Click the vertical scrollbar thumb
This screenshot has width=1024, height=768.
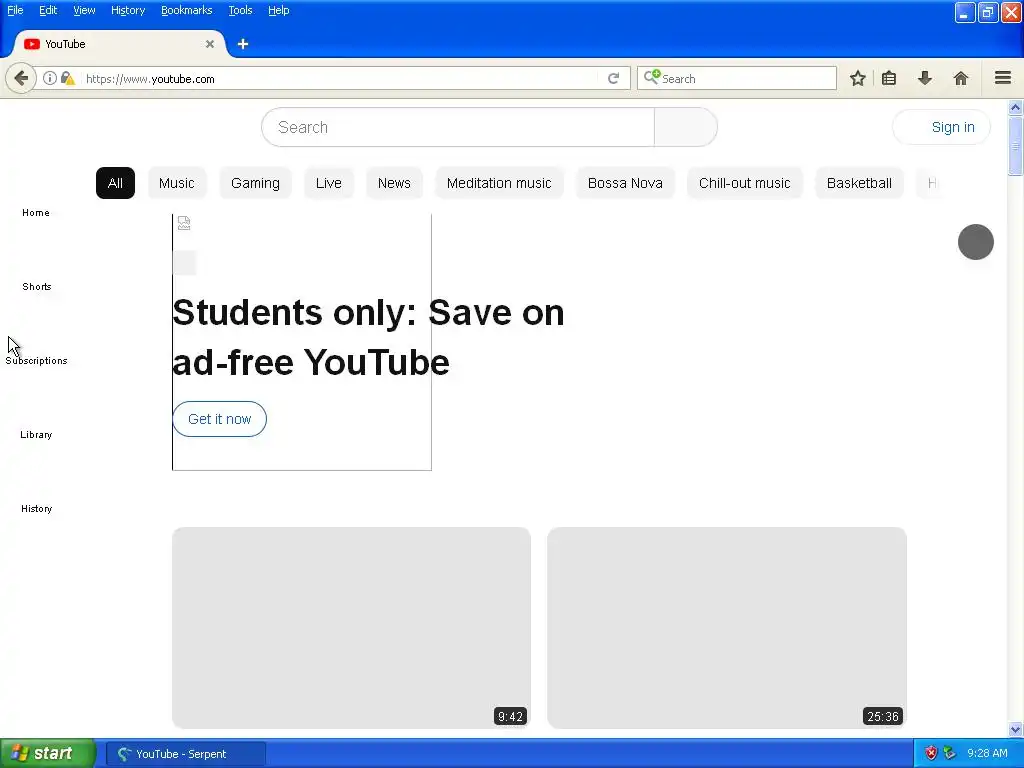(x=1015, y=146)
